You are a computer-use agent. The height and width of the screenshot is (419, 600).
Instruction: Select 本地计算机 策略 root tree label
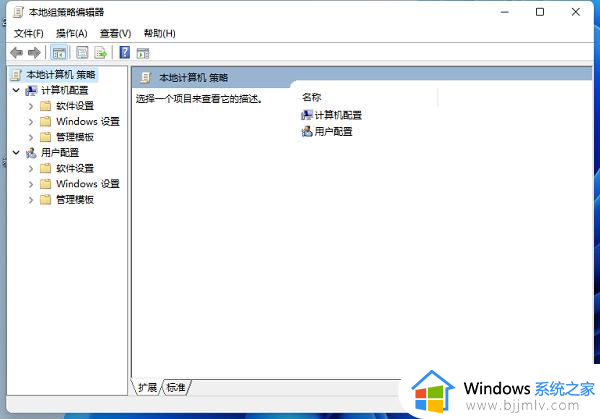tap(61, 75)
